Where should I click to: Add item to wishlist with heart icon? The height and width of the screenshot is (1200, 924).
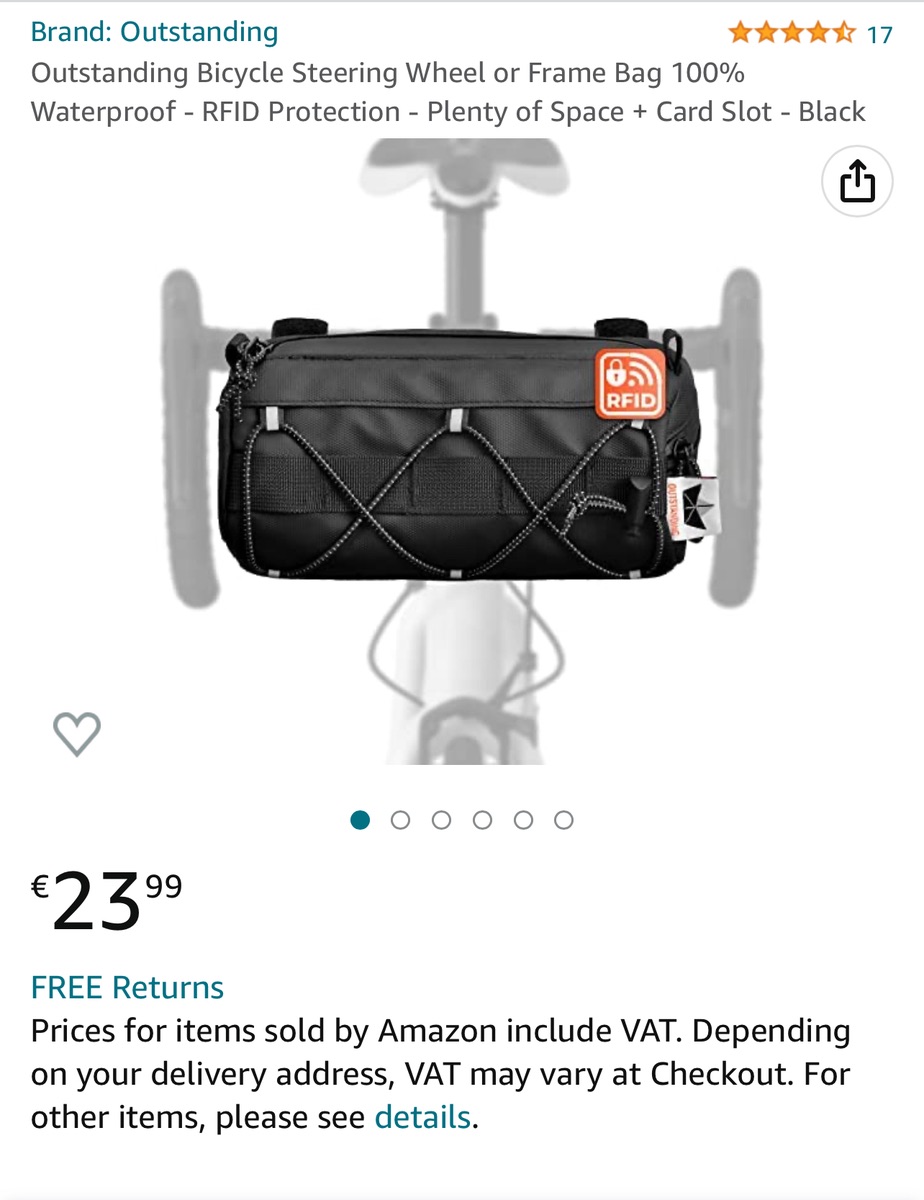77,734
